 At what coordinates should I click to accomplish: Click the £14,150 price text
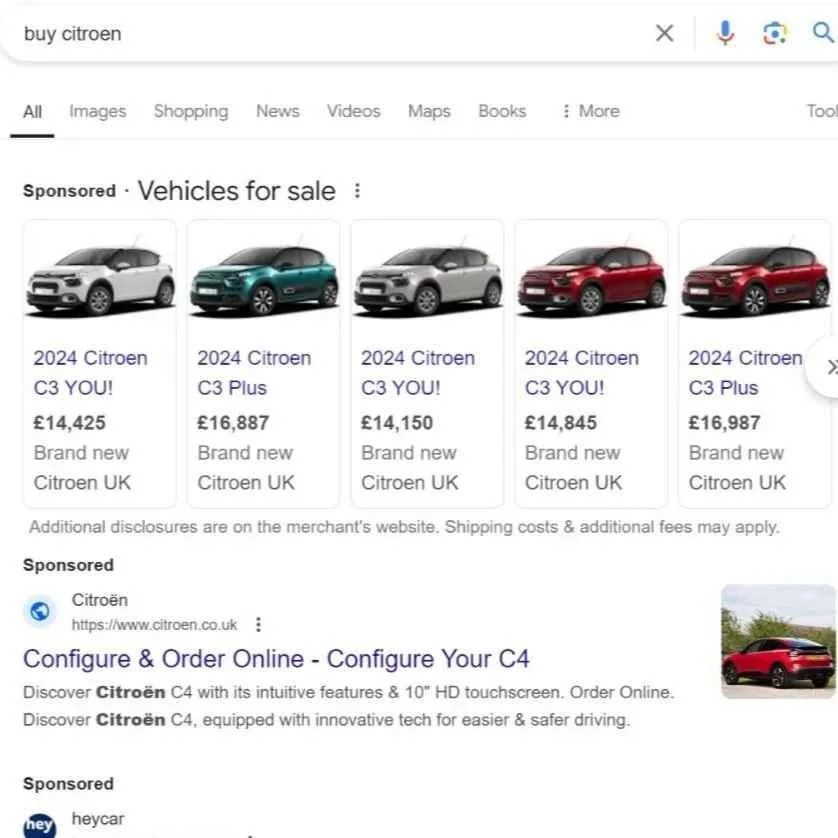(x=397, y=423)
